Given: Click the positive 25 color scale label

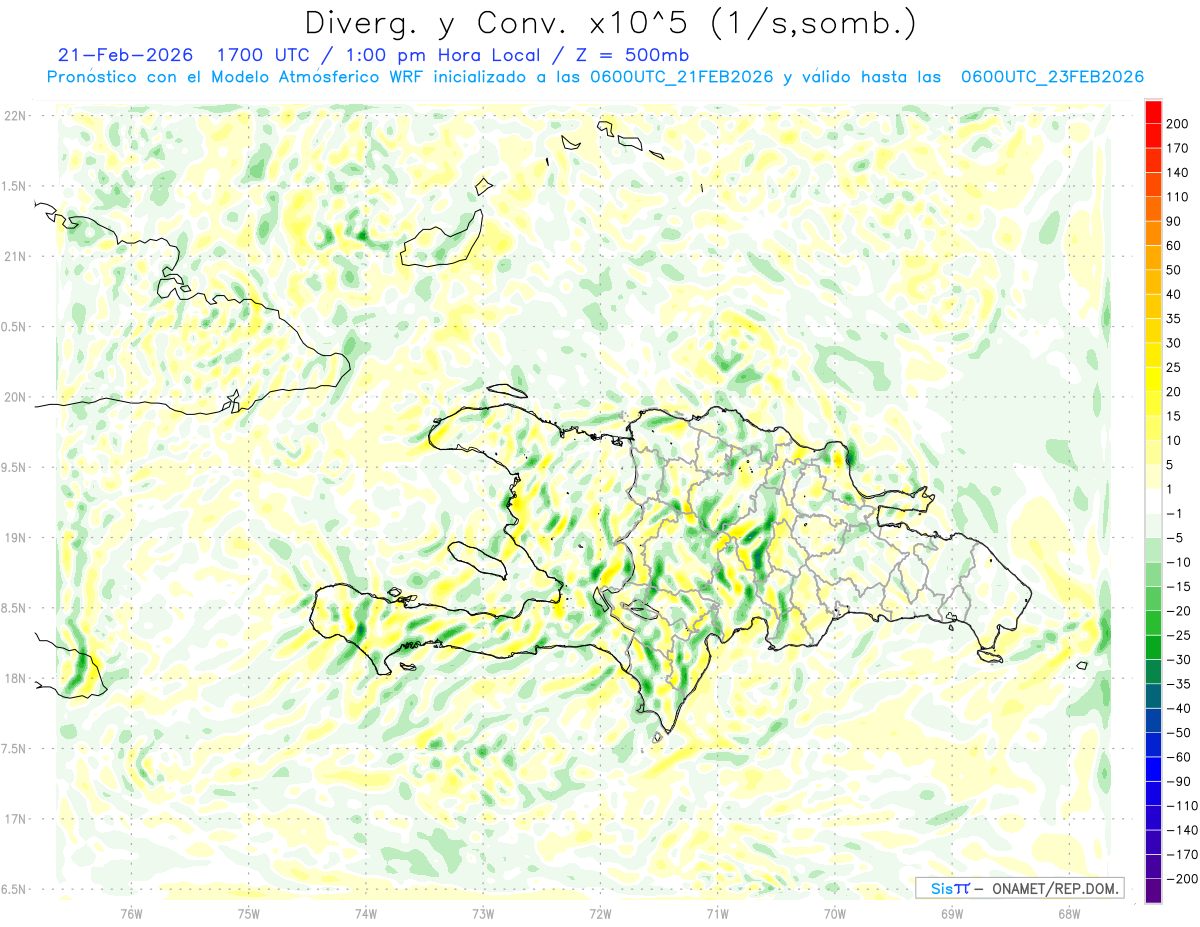Looking at the screenshot, I should click(x=1174, y=367).
